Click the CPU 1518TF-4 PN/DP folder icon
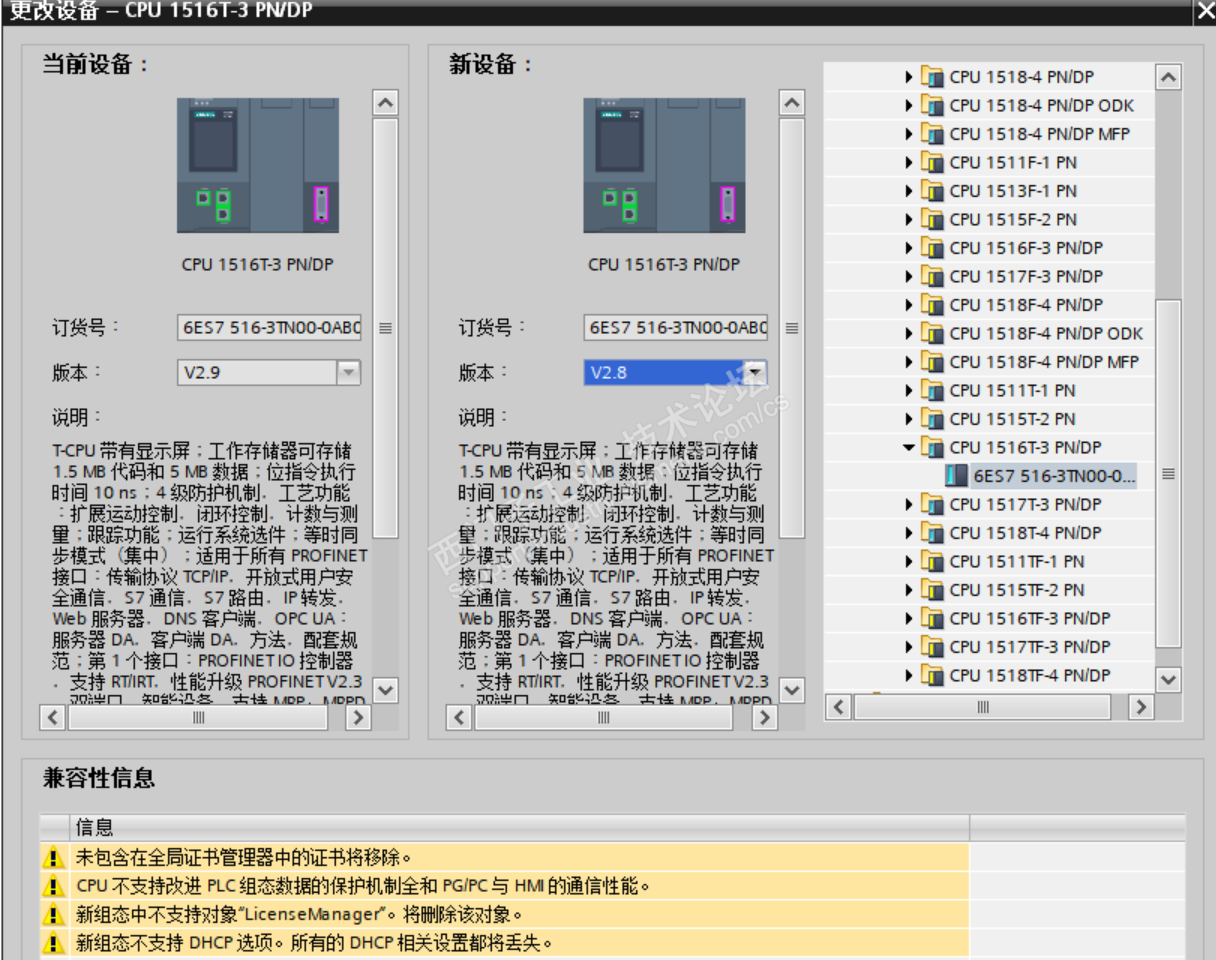Viewport: 1216px width, 960px height. [932, 675]
